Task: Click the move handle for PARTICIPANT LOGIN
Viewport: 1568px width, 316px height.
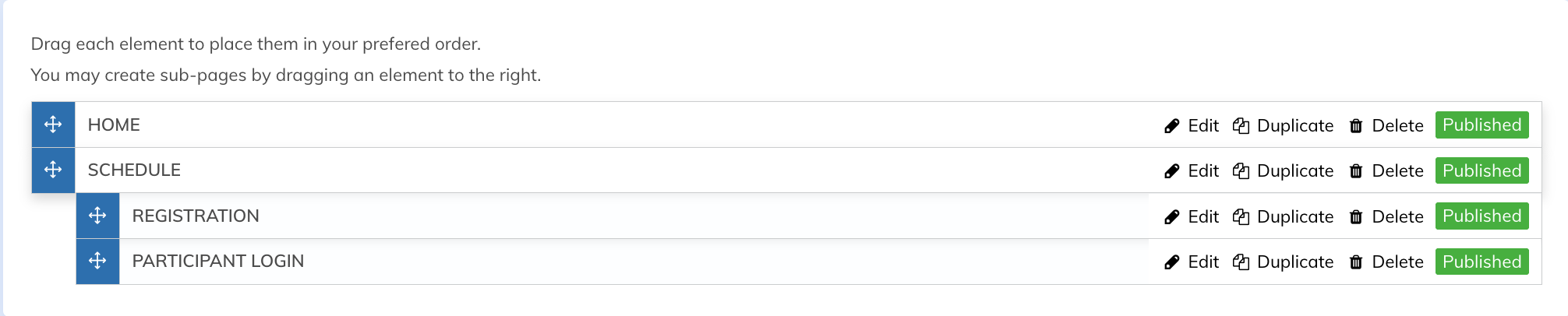Action: coord(97,261)
